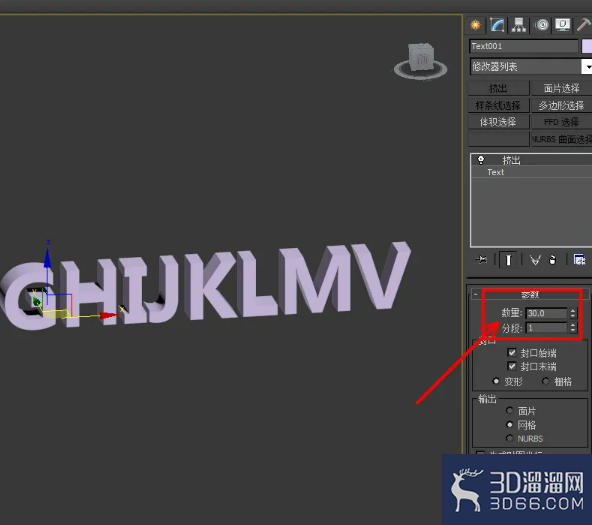
Task: Click the 面片选择 button
Action: (x=561, y=88)
